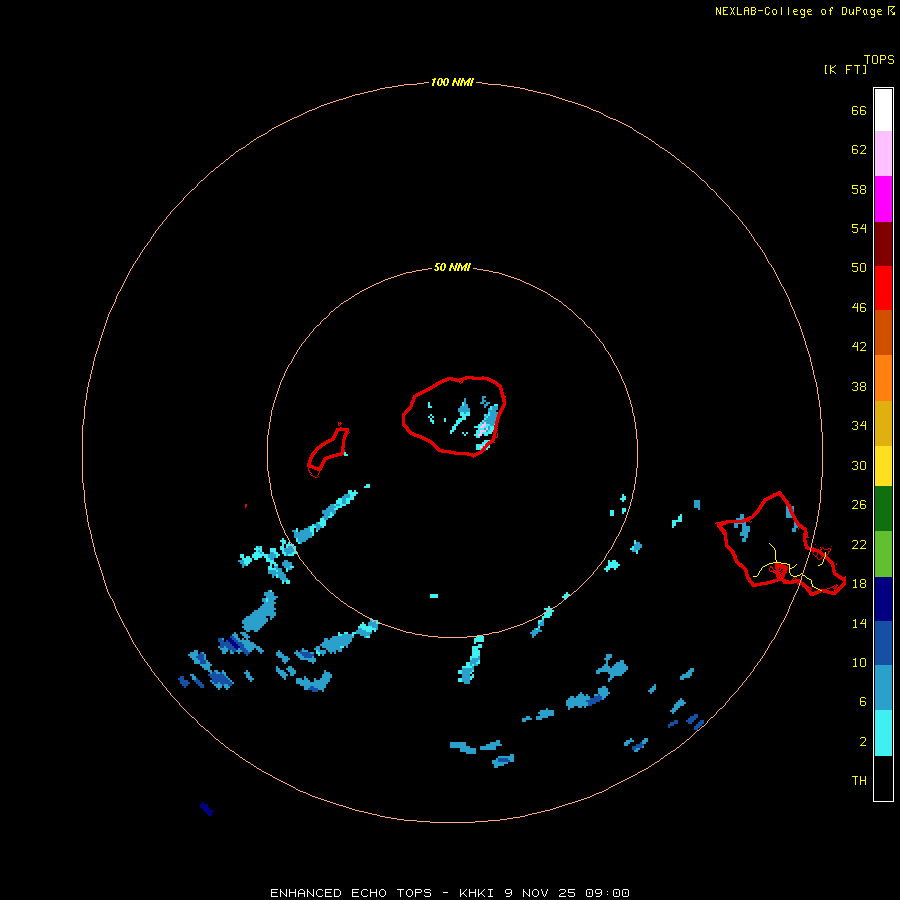Click the isolated navy echo outside the 100 NMI ring
The image size is (900, 900).
coord(207,809)
